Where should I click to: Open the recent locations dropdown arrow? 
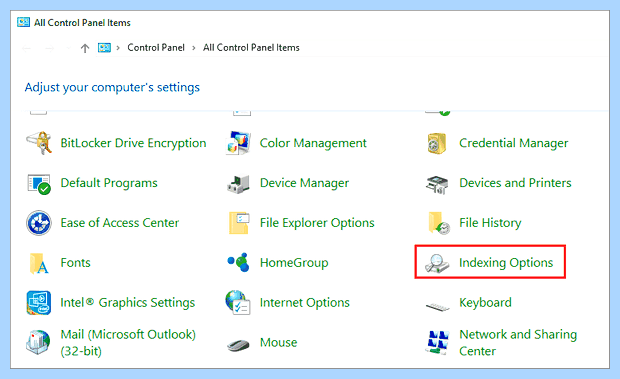[x=68, y=48]
